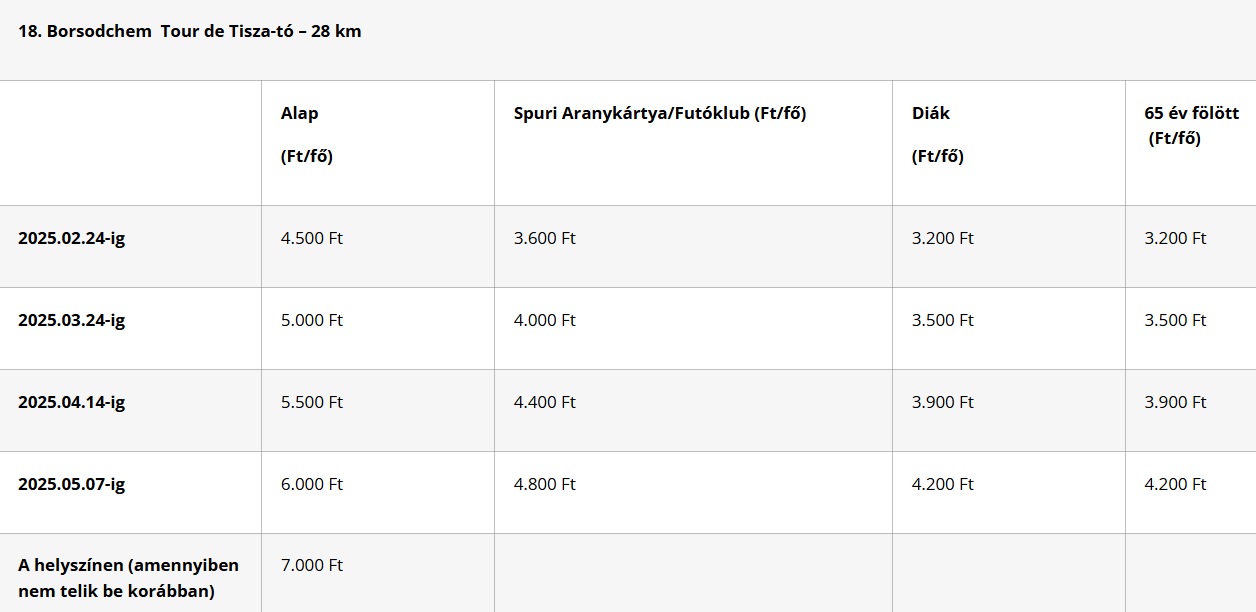Click the 18. Borsodchem Tour de Tisza-tó heading
Screen dimensions: 1256x612
pyautogui.click(x=190, y=31)
